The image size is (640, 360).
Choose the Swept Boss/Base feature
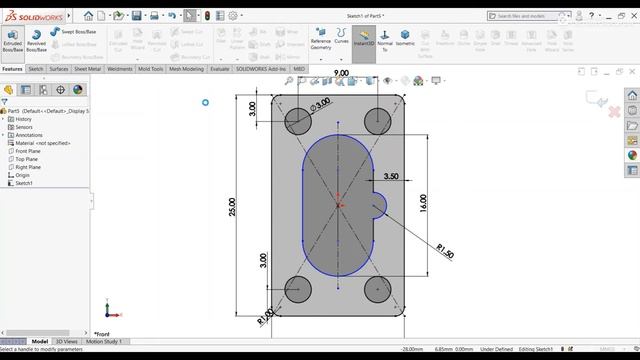[x=73, y=31]
